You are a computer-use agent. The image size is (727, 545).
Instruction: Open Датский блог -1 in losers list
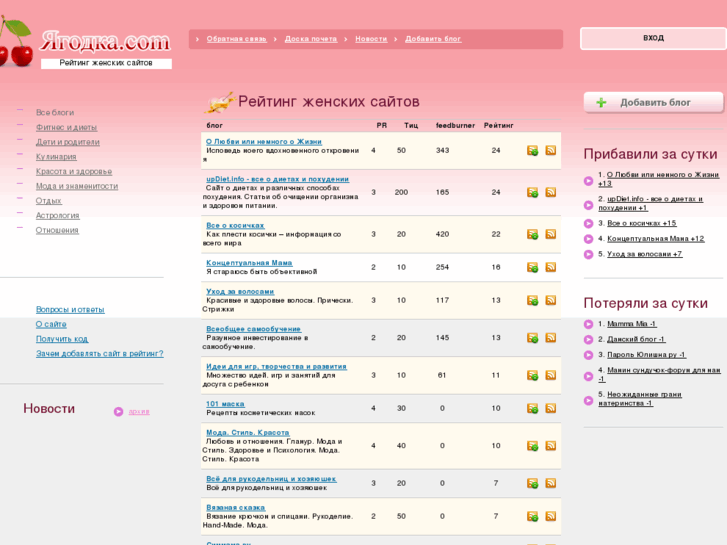pyautogui.click(x=636, y=340)
